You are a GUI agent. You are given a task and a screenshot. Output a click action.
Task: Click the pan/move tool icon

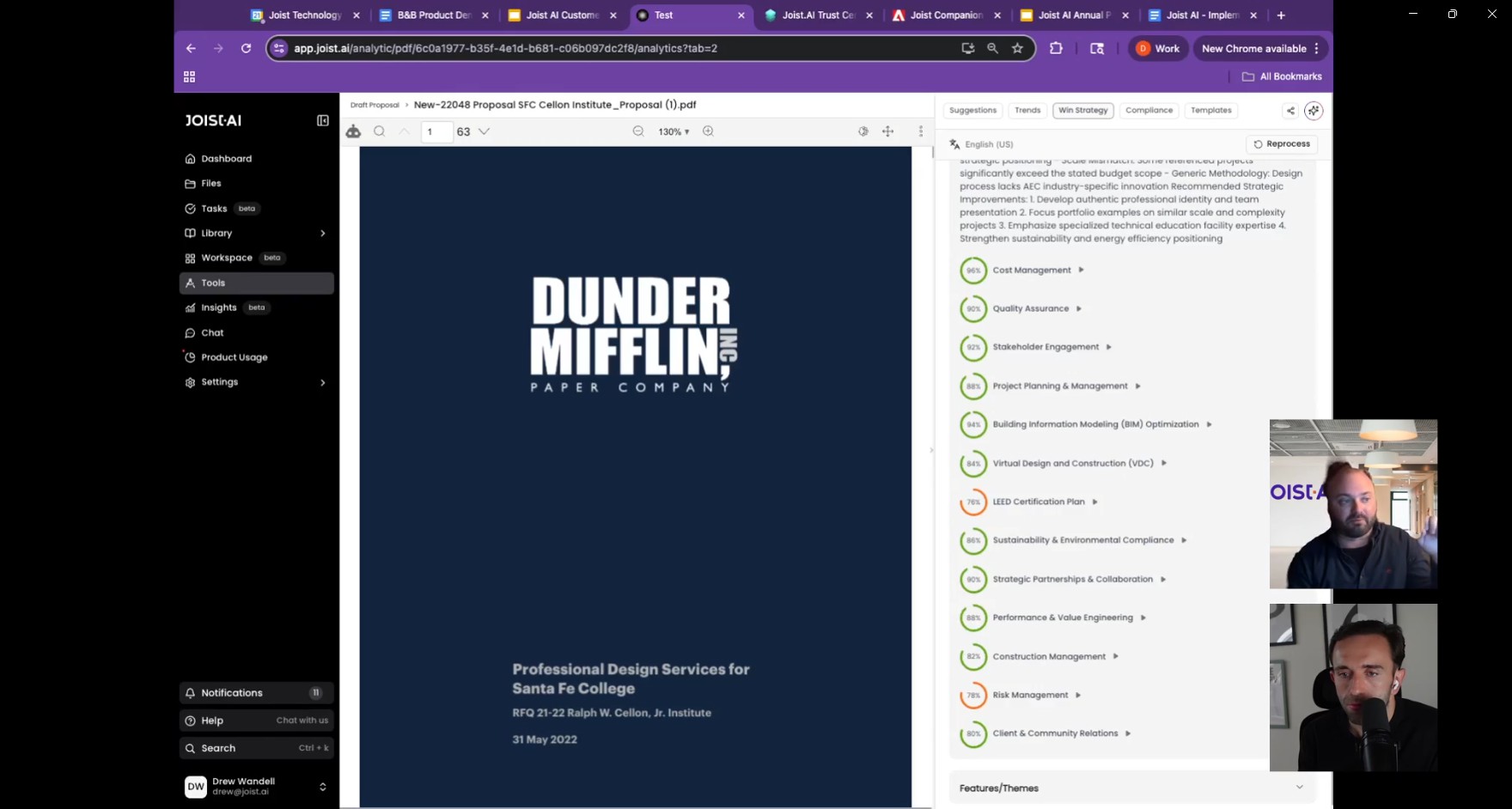(x=888, y=131)
